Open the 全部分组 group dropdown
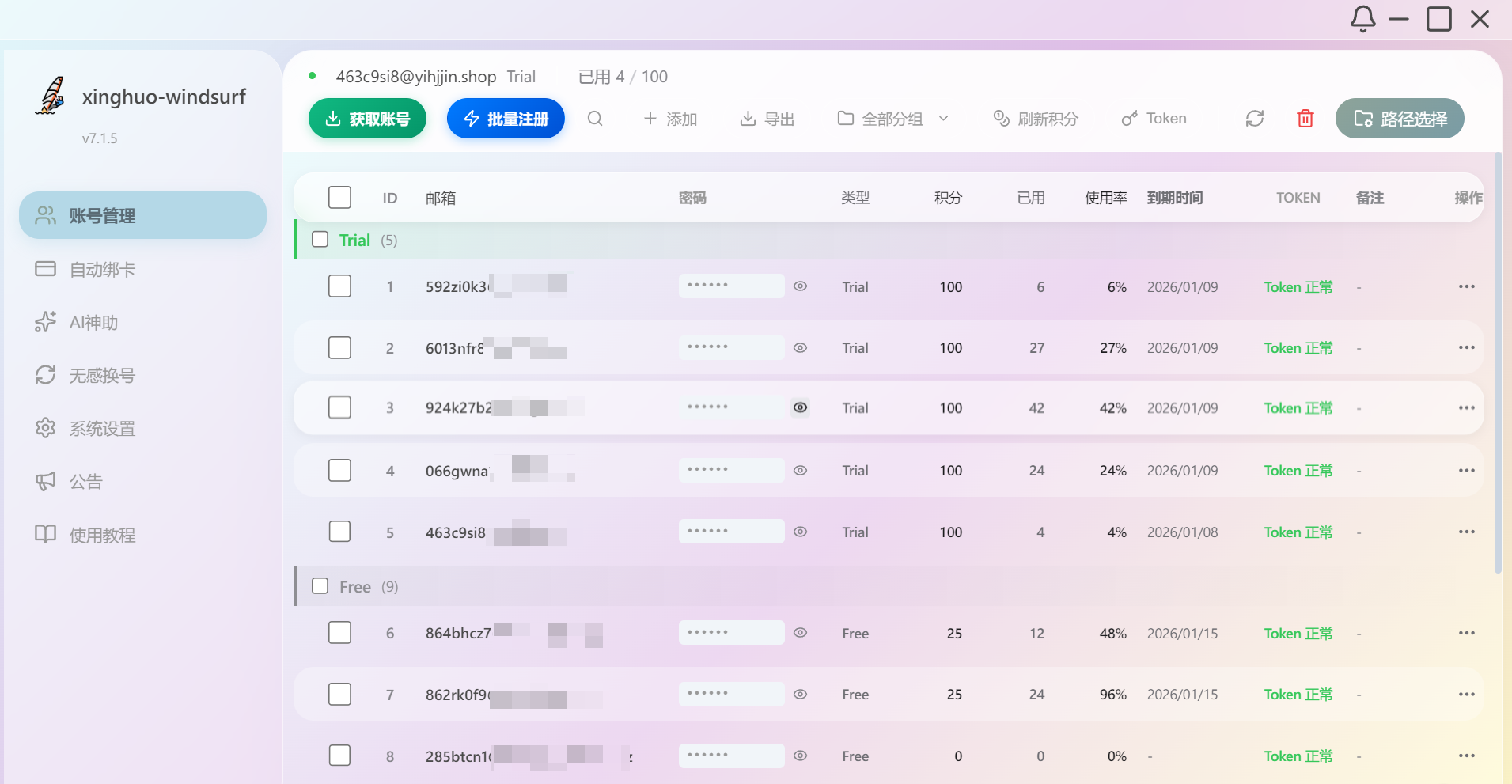 (x=892, y=119)
